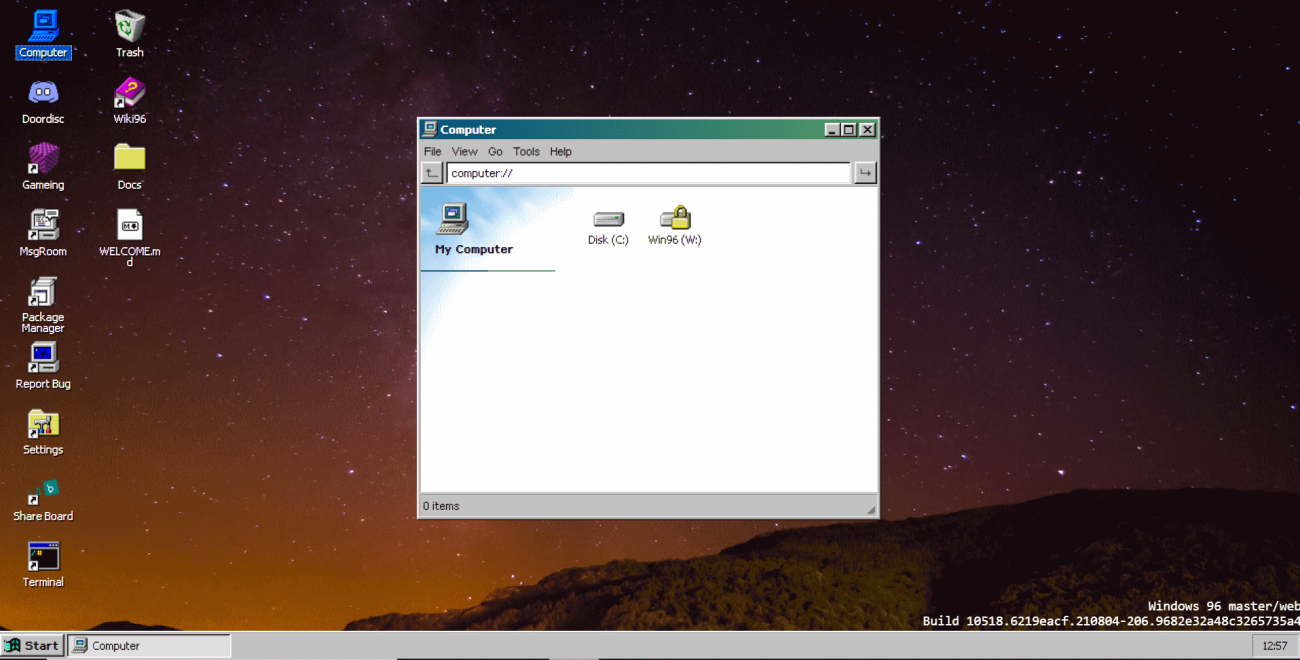The width and height of the screenshot is (1300, 660).
Task: Click the up-directory arrow button
Action: [432, 173]
